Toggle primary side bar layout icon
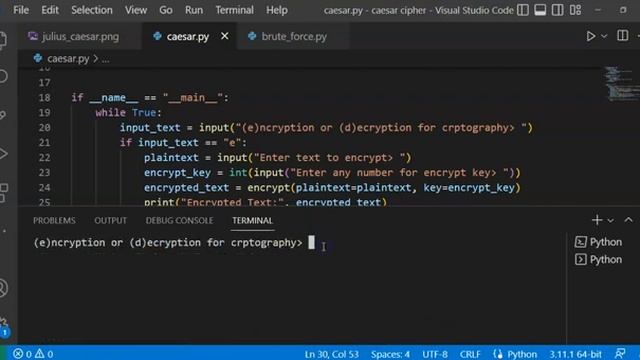 coord(523,10)
